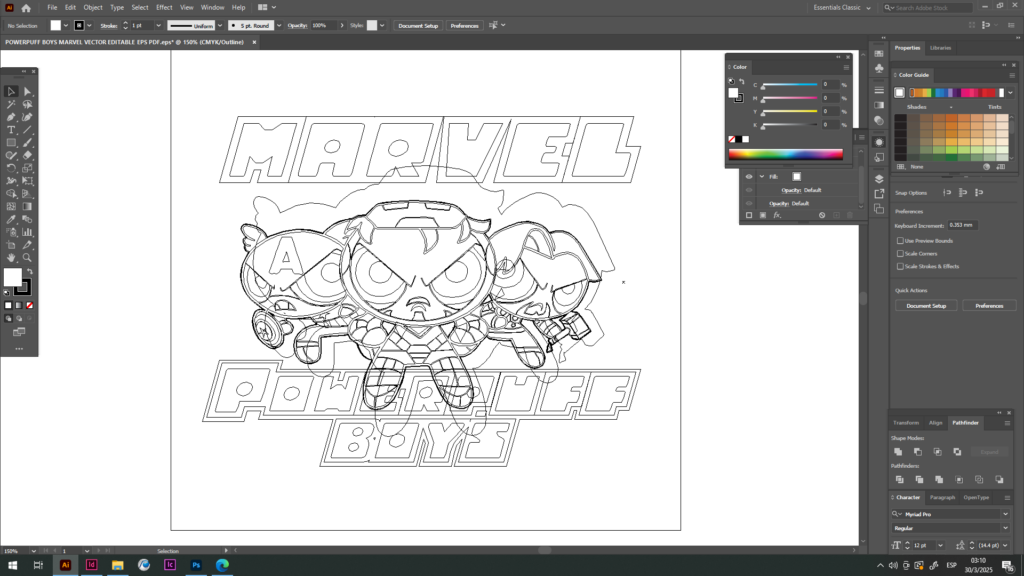
Task: Set Gradient mode button in toolbar
Action: (x=19, y=305)
